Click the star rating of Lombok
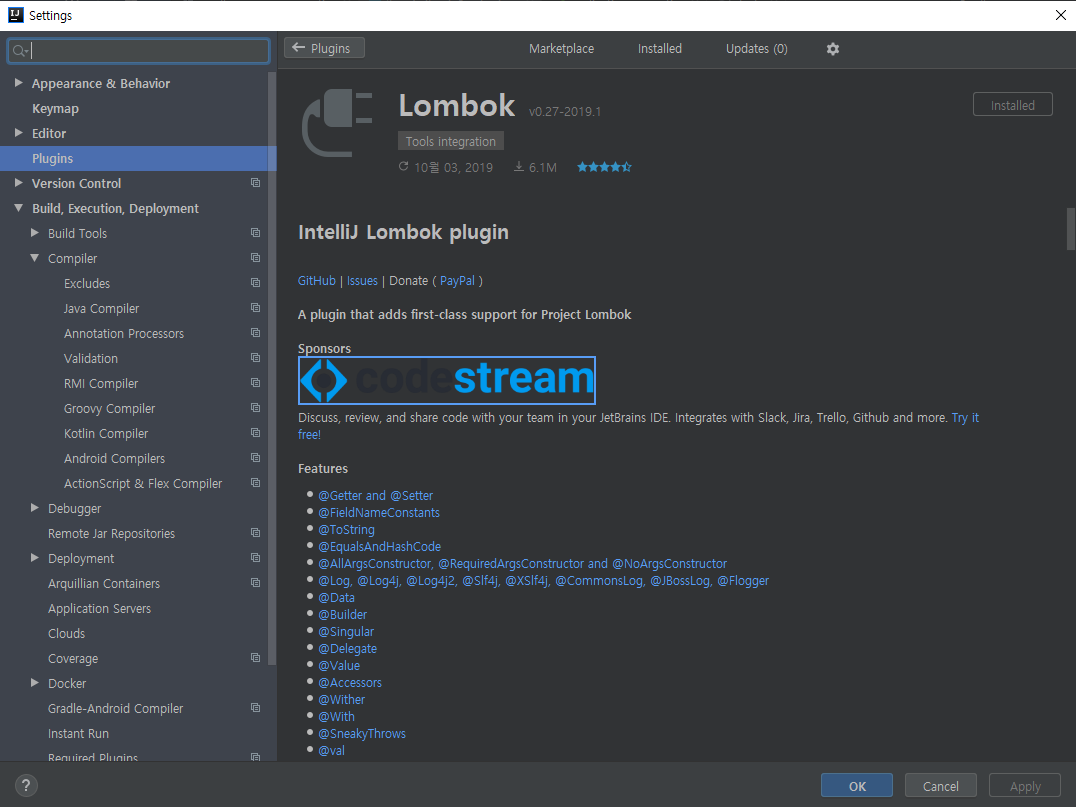Viewport: 1076px width, 807px height. click(x=604, y=167)
